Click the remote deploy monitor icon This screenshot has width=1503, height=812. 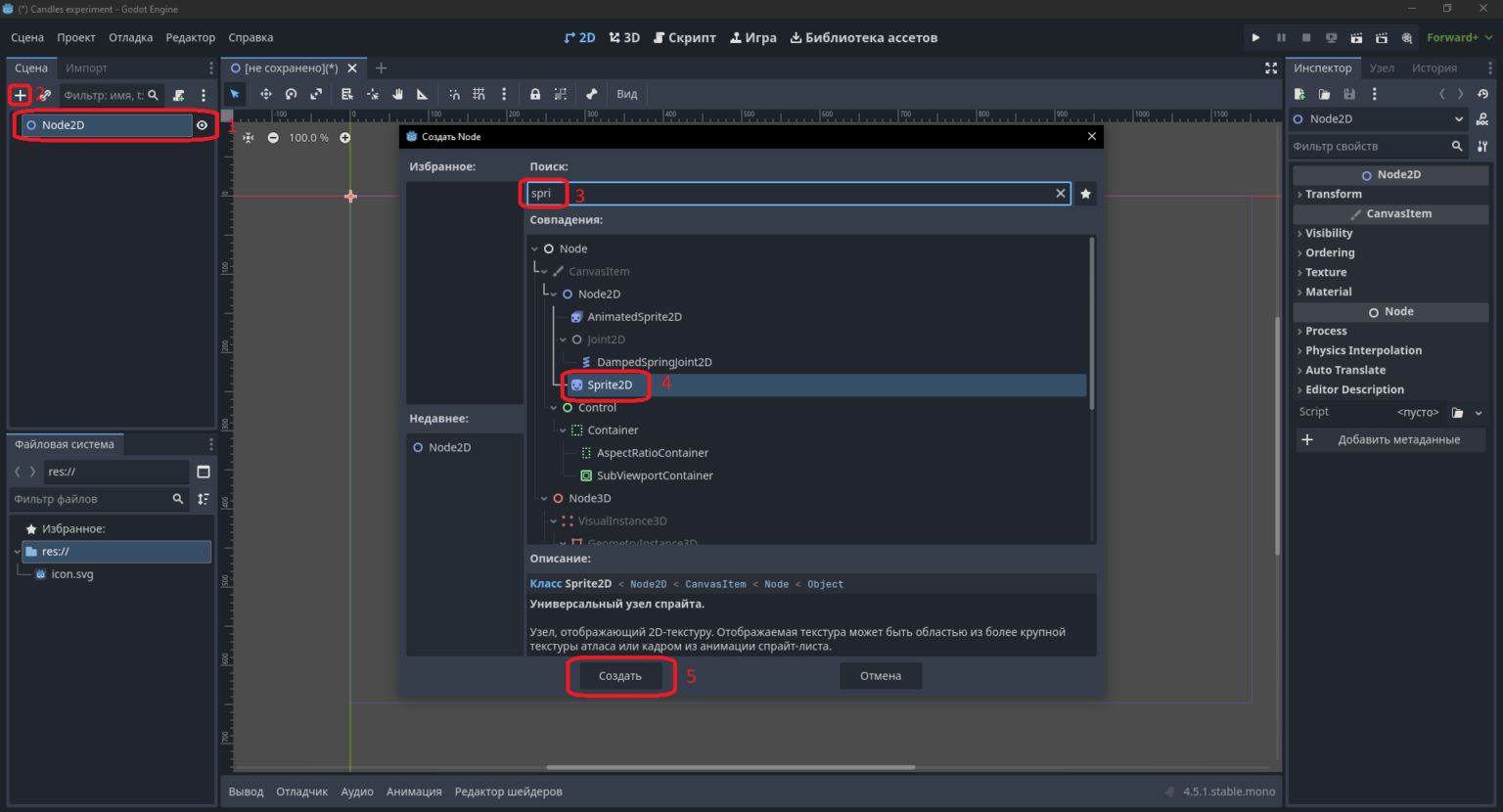tap(1332, 37)
